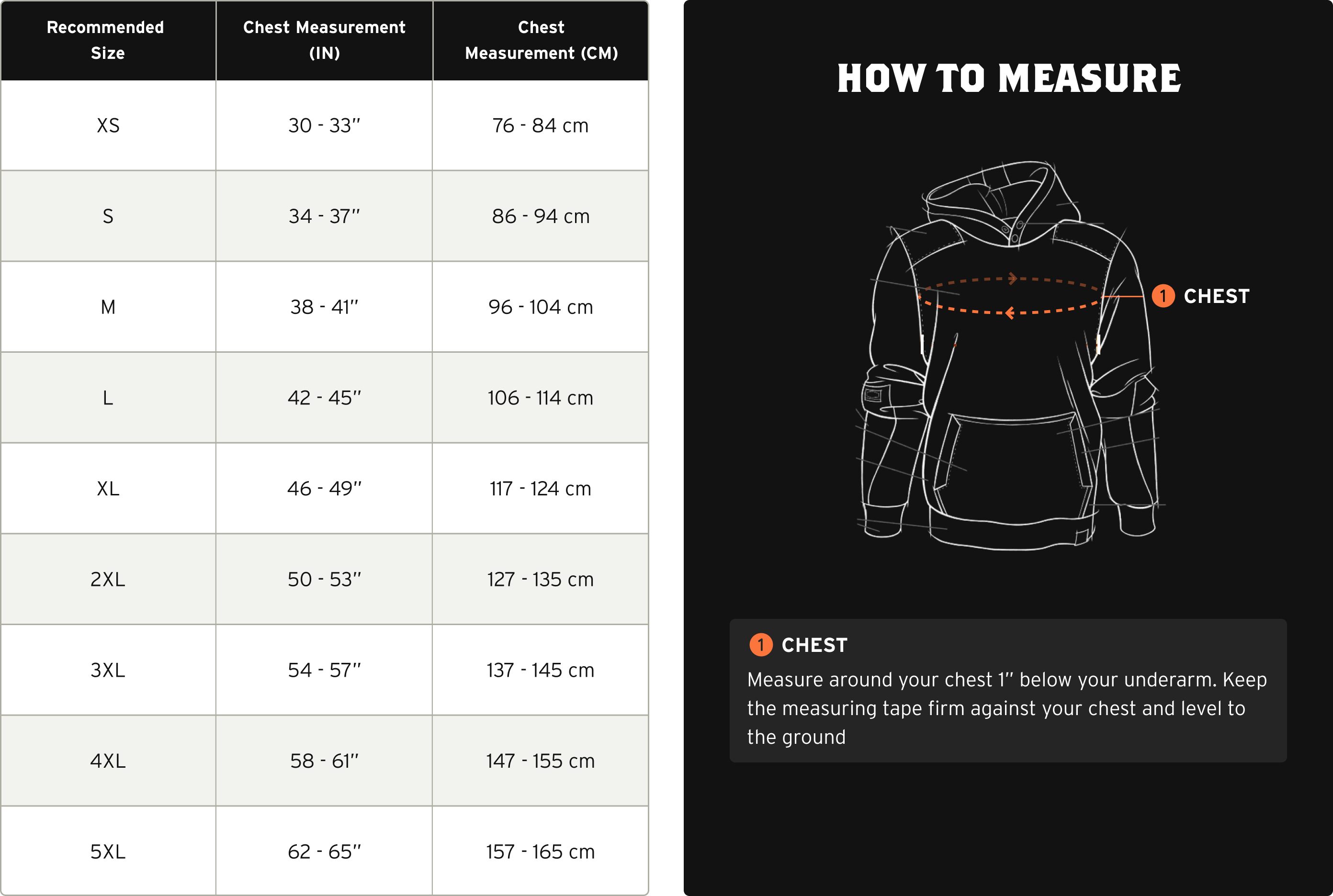Click the 58 - 61" inch measurement
This screenshot has height=896, width=1333.
pos(324,761)
